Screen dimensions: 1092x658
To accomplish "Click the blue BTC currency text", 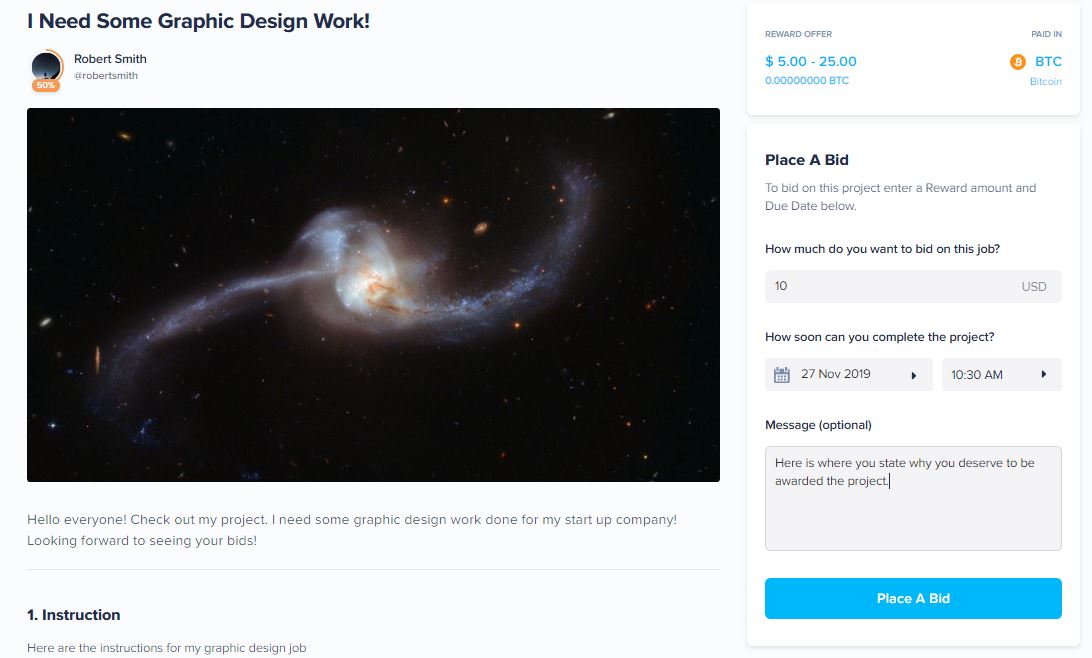I will point(1048,62).
